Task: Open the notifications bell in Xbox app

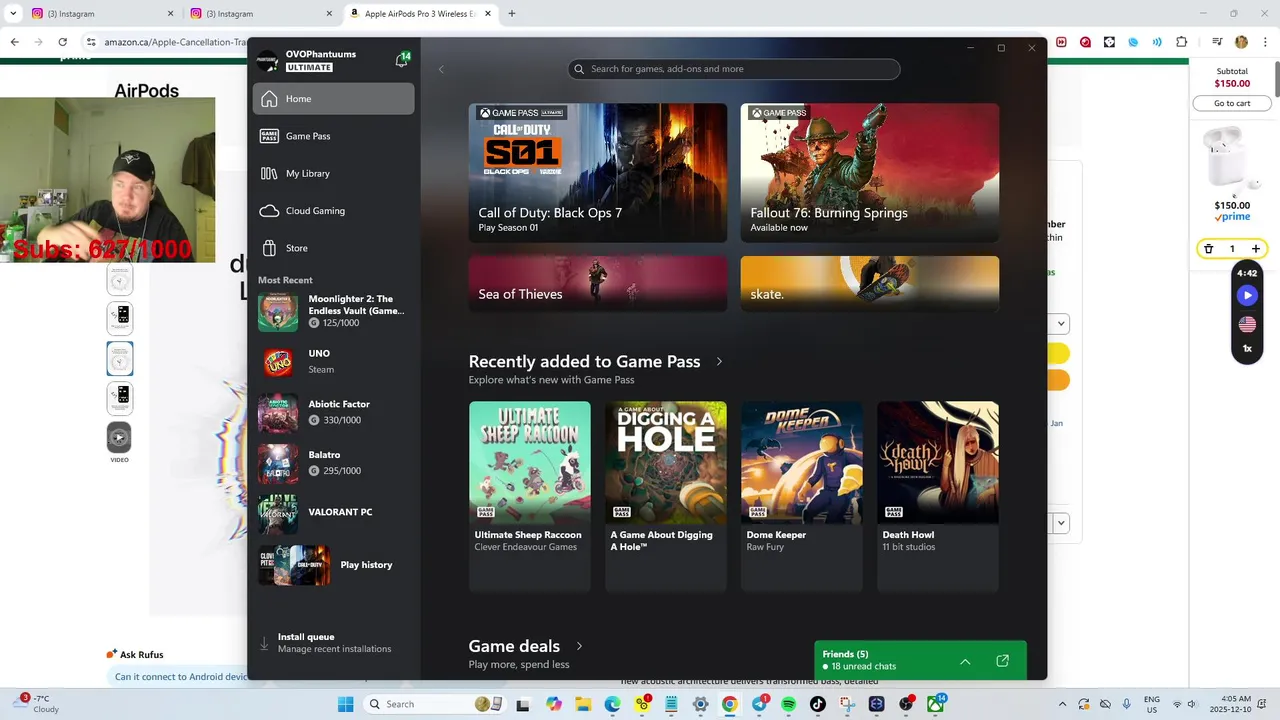Action: (401, 60)
